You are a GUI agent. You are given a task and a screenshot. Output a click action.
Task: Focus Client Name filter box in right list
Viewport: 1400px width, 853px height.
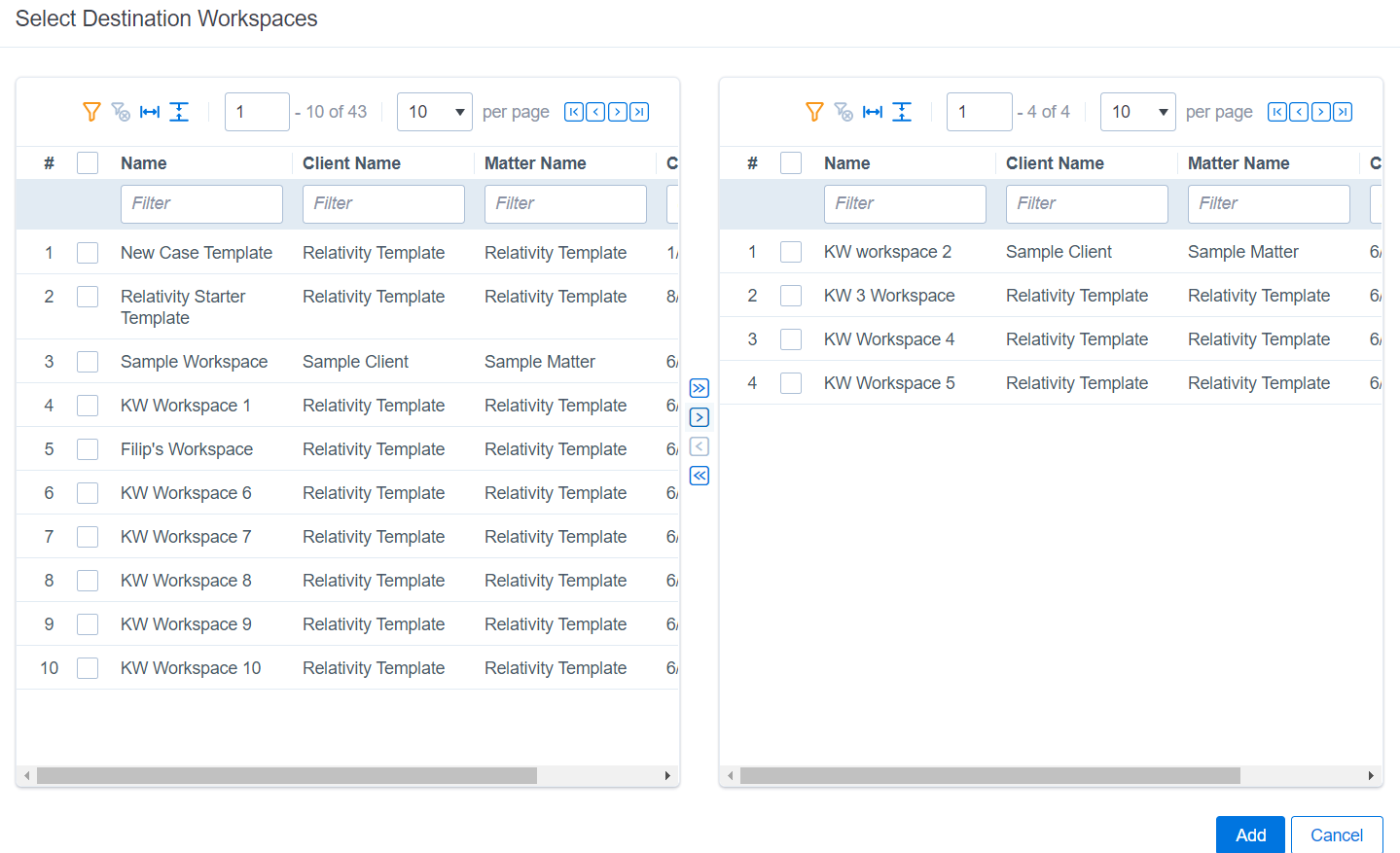click(1087, 203)
